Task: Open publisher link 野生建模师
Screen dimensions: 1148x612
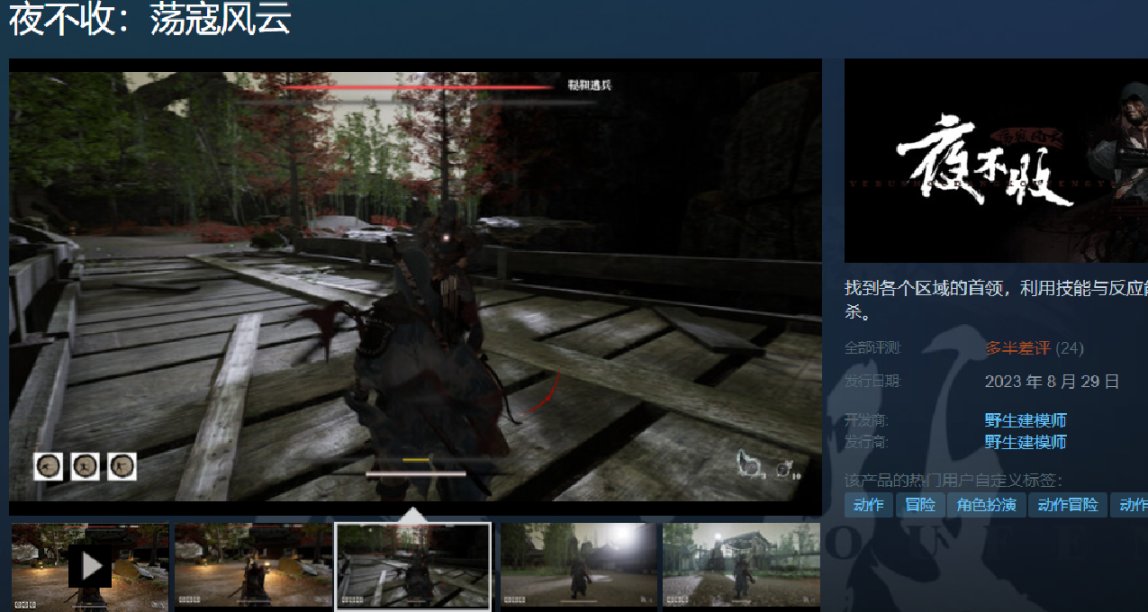Action: point(1025,441)
